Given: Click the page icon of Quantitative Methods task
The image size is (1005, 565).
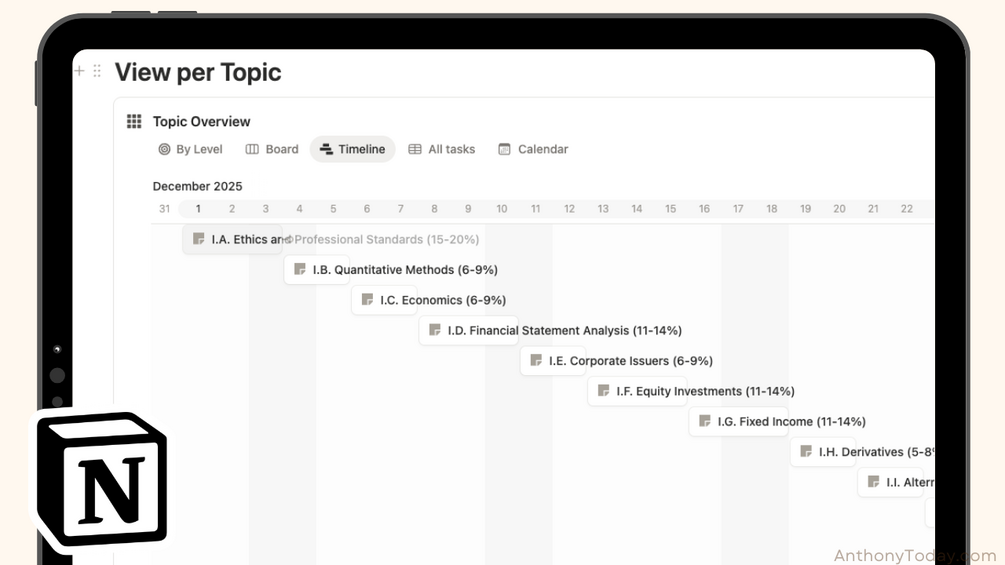Looking at the screenshot, I should [300, 269].
